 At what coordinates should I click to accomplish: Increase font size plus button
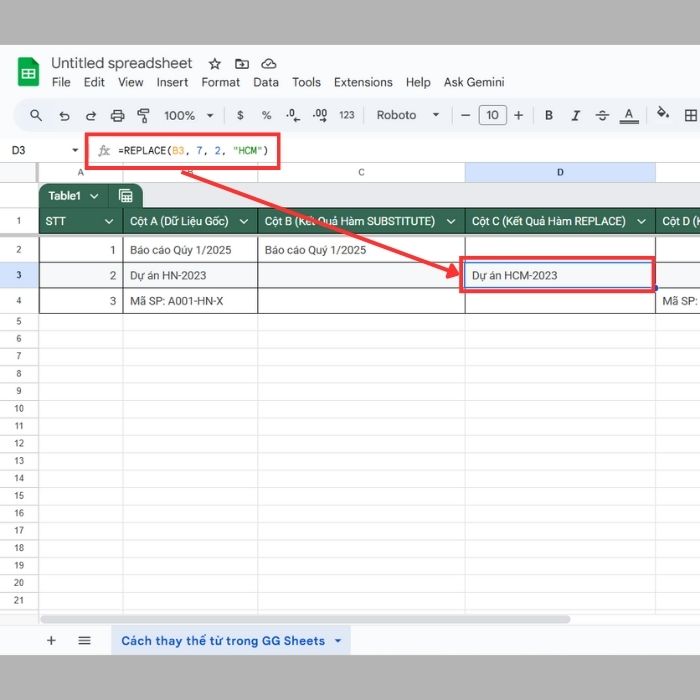518,116
